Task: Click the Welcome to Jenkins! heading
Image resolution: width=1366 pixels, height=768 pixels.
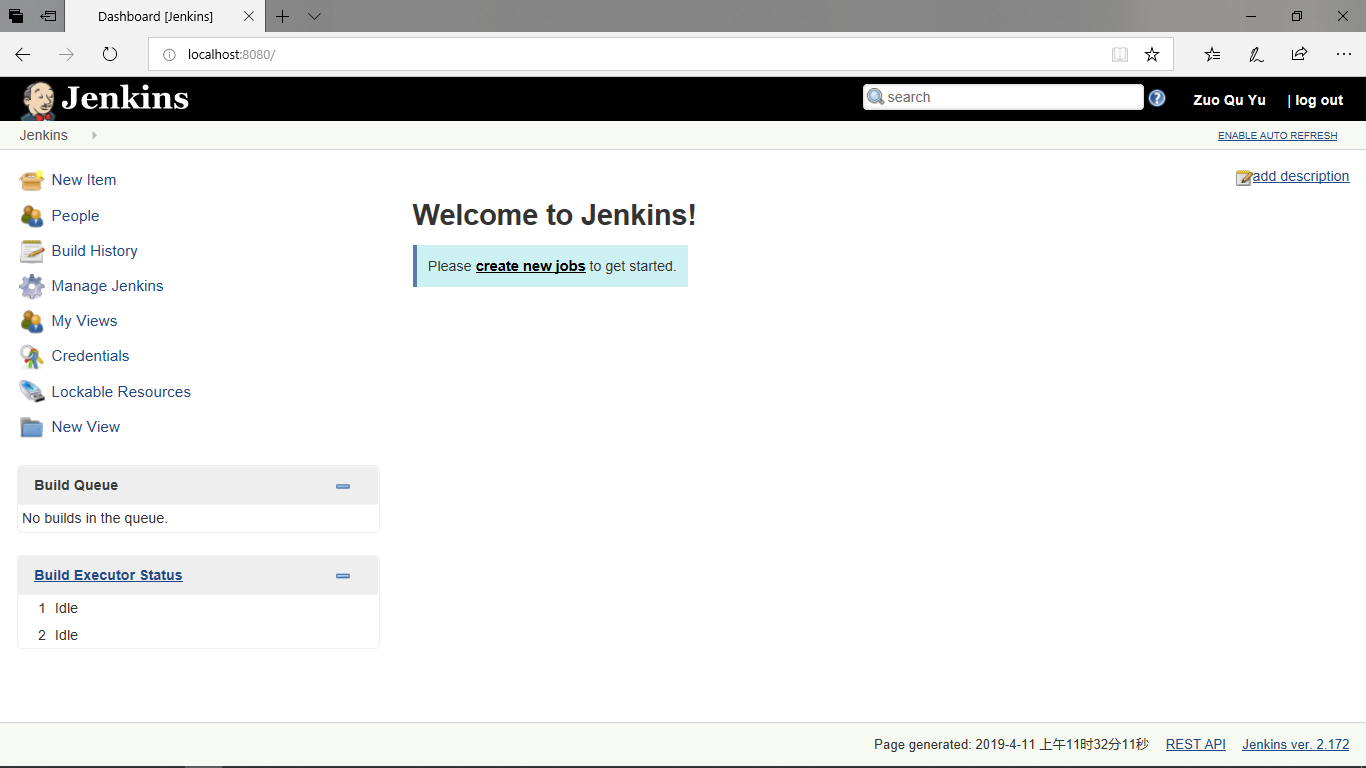Action: 554,215
